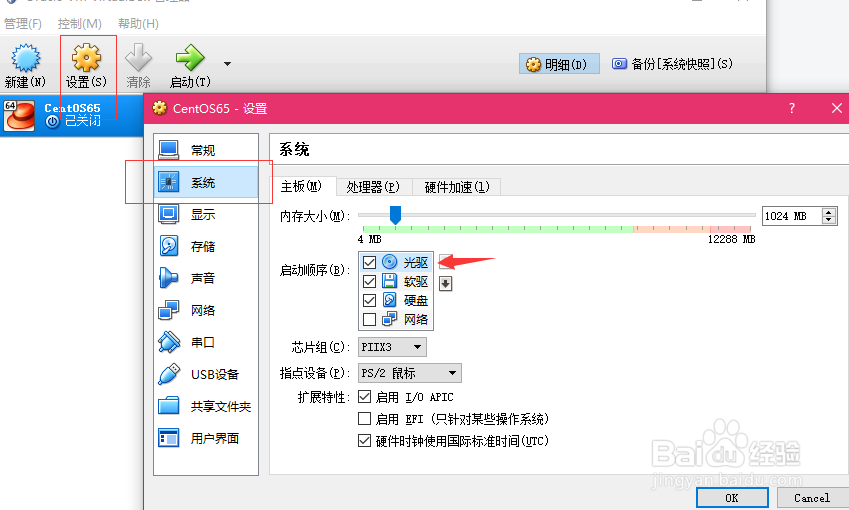Select the 软驱 floppy disk icon
The height and width of the screenshot is (510, 849).
(x=389, y=281)
